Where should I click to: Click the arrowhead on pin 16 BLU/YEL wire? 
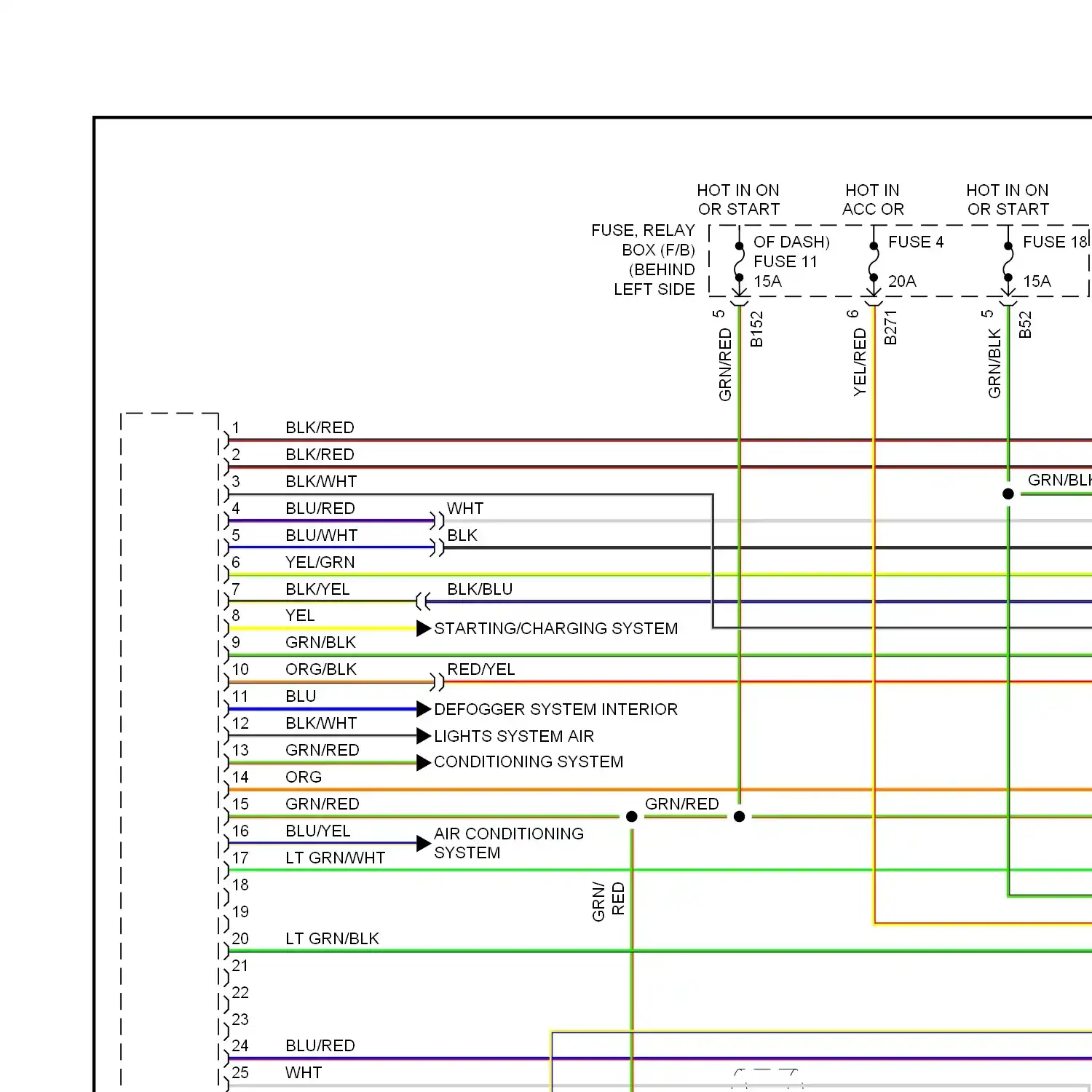click(x=424, y=843)
